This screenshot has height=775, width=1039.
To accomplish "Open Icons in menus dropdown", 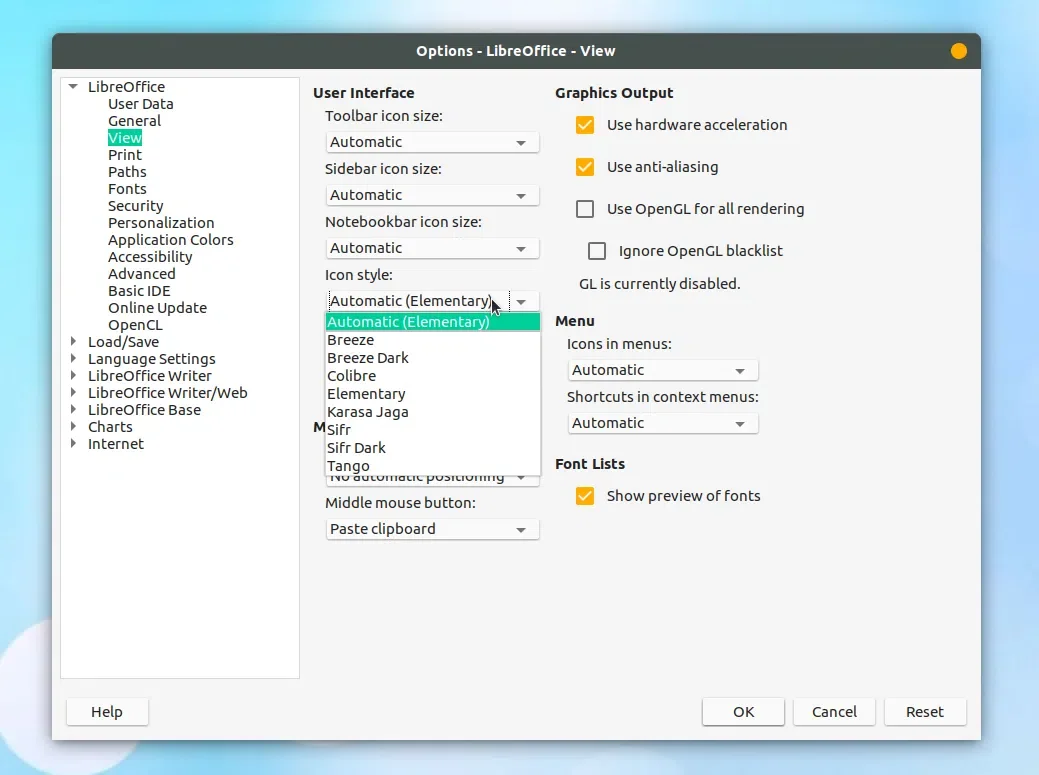I will pos(663,370).
